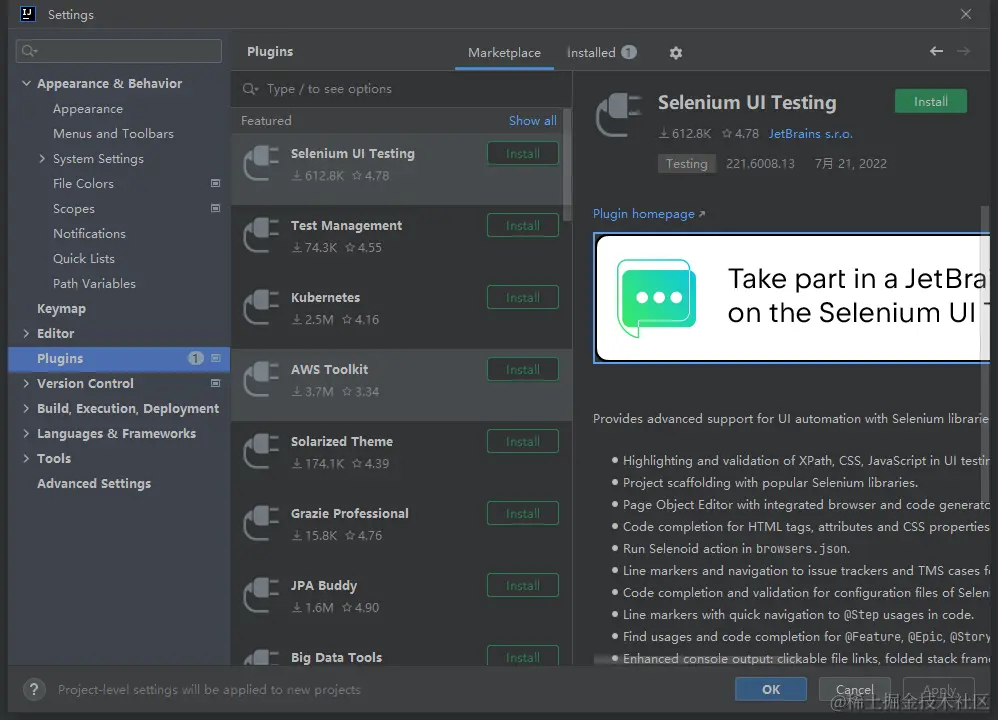Click the back navigation arrow

[x=936, y=51]
